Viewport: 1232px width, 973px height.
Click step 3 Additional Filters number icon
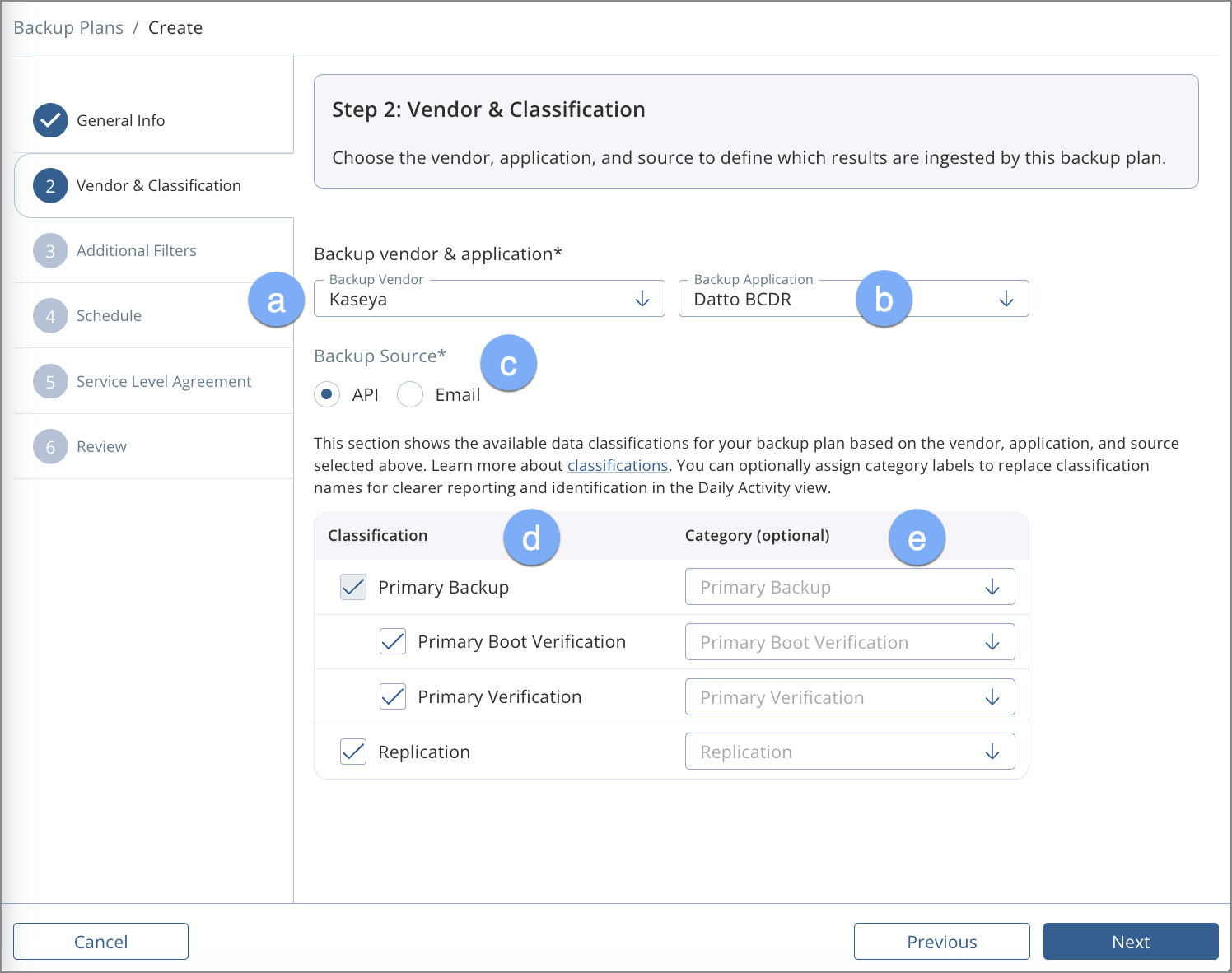click(50, 251)
